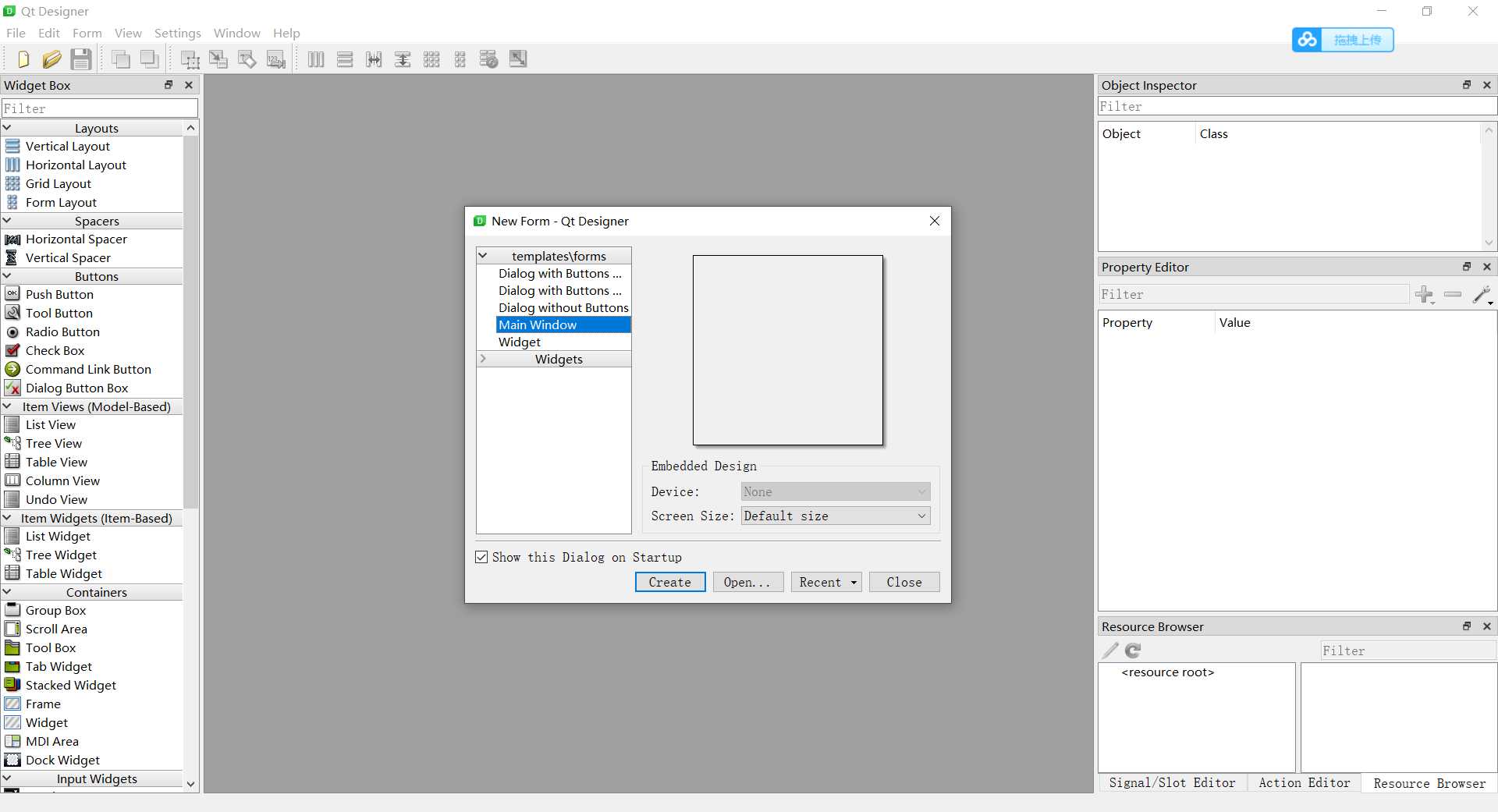Float the Widget Box panel
This screenshot has height=812, width=1498.
[169, 85]
